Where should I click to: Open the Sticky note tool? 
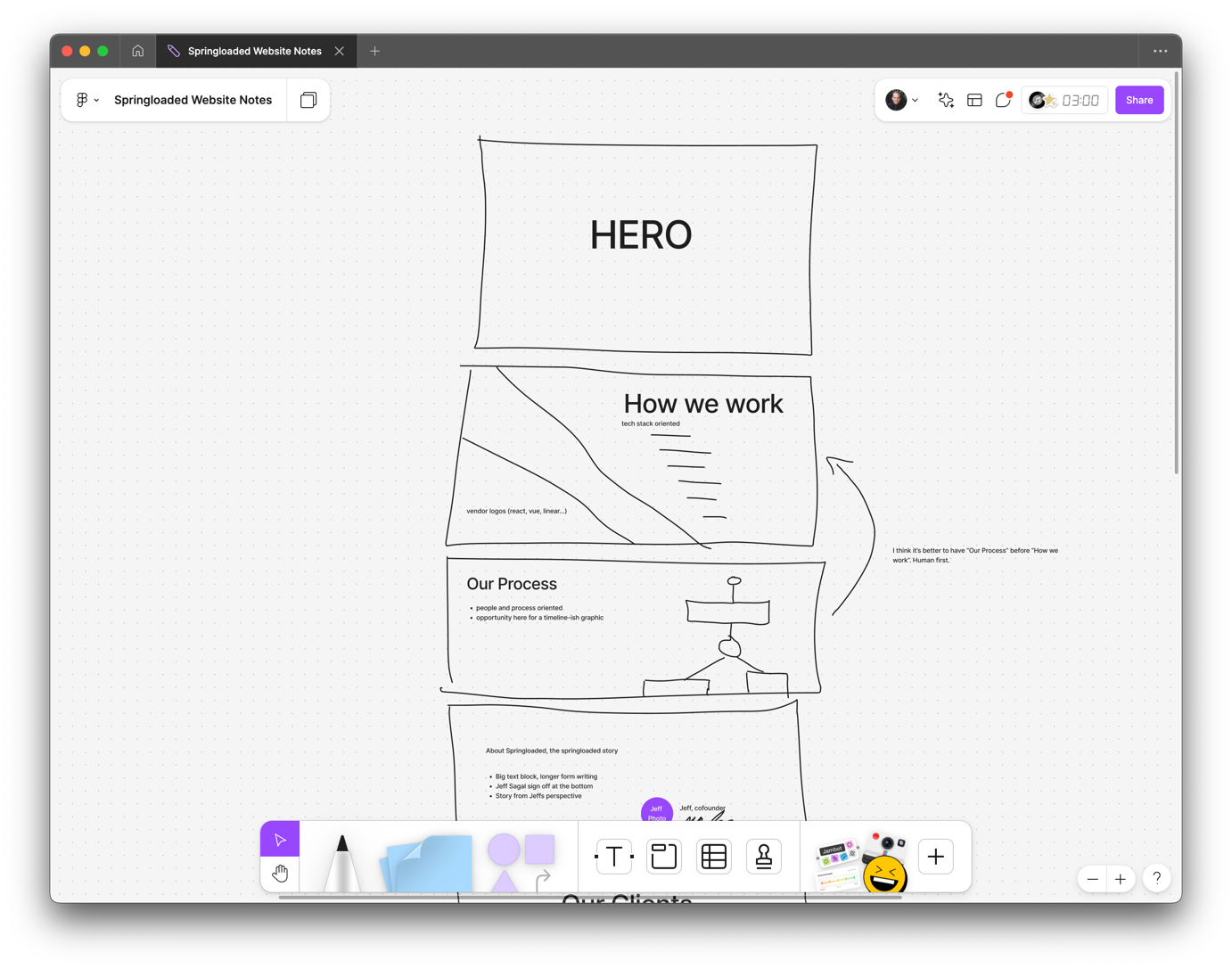click(426, 865)
